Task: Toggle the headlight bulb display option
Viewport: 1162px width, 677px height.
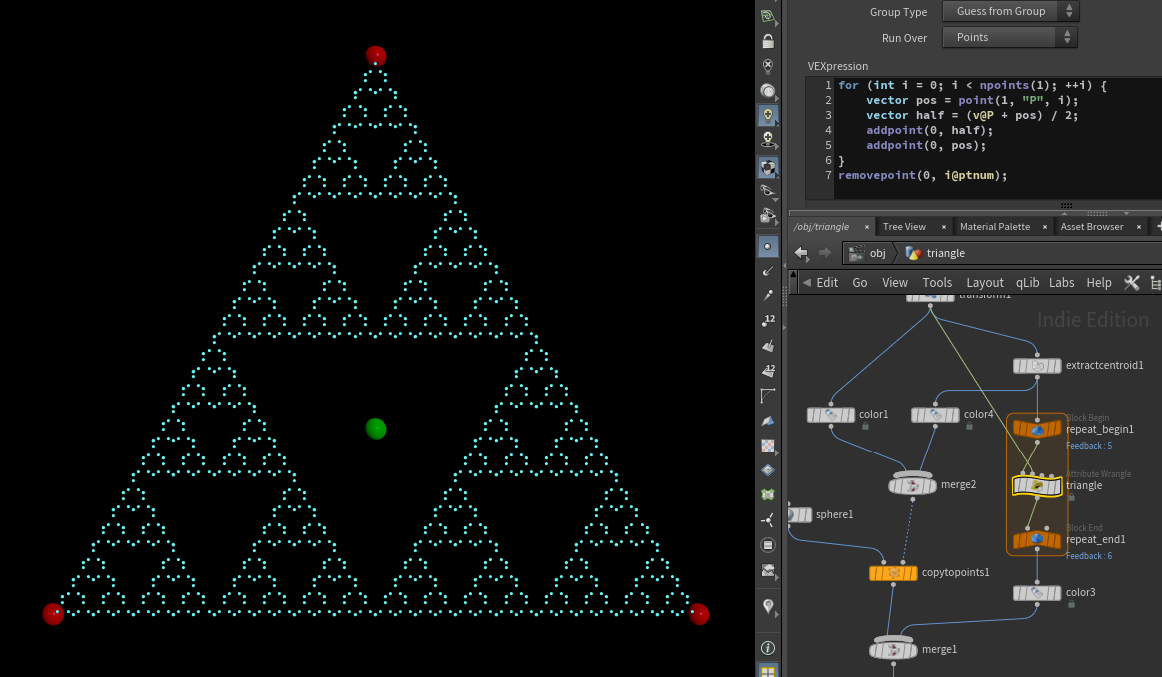Action: (768, 115)
